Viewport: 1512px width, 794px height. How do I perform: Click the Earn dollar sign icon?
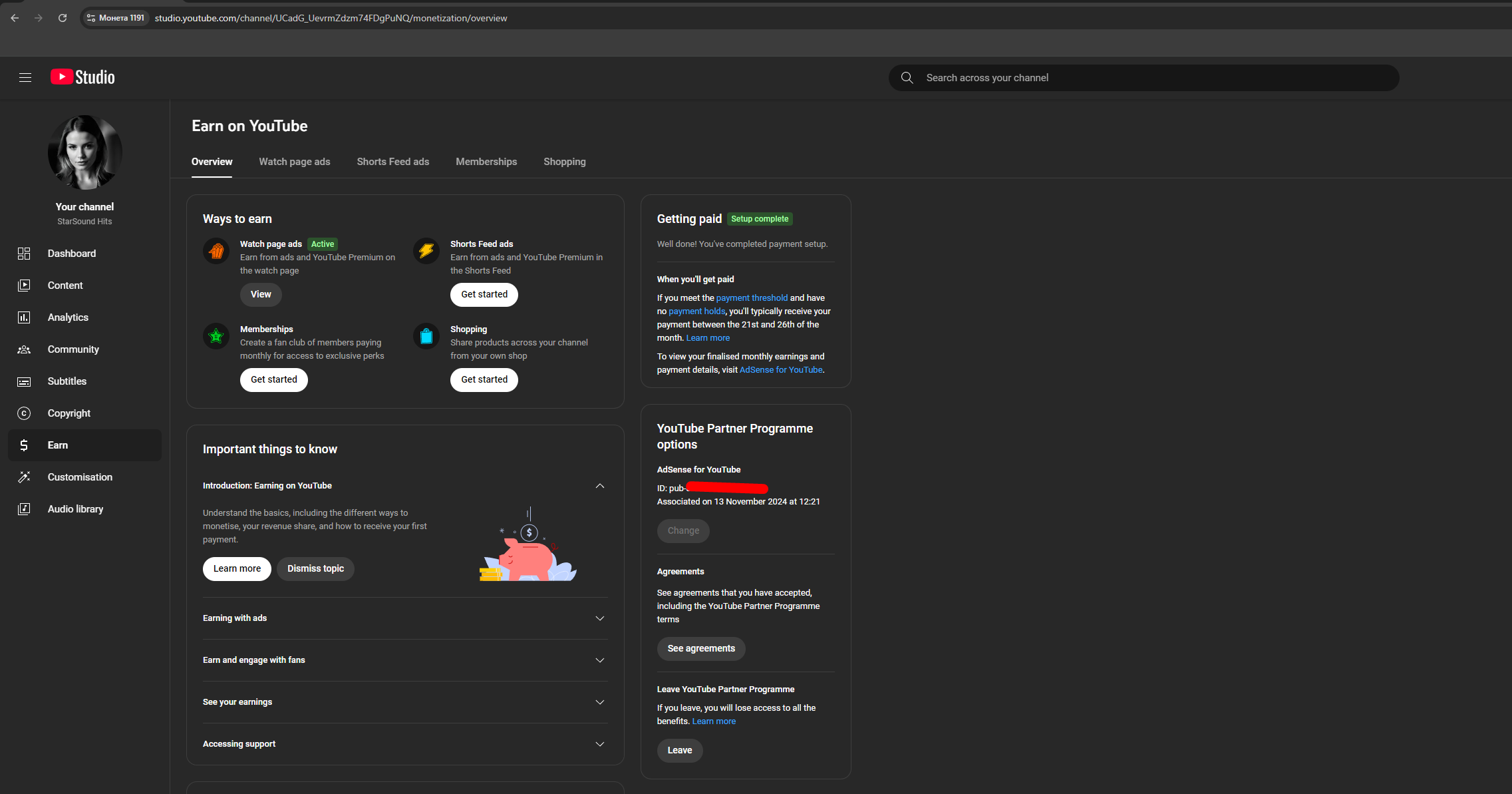24,445
